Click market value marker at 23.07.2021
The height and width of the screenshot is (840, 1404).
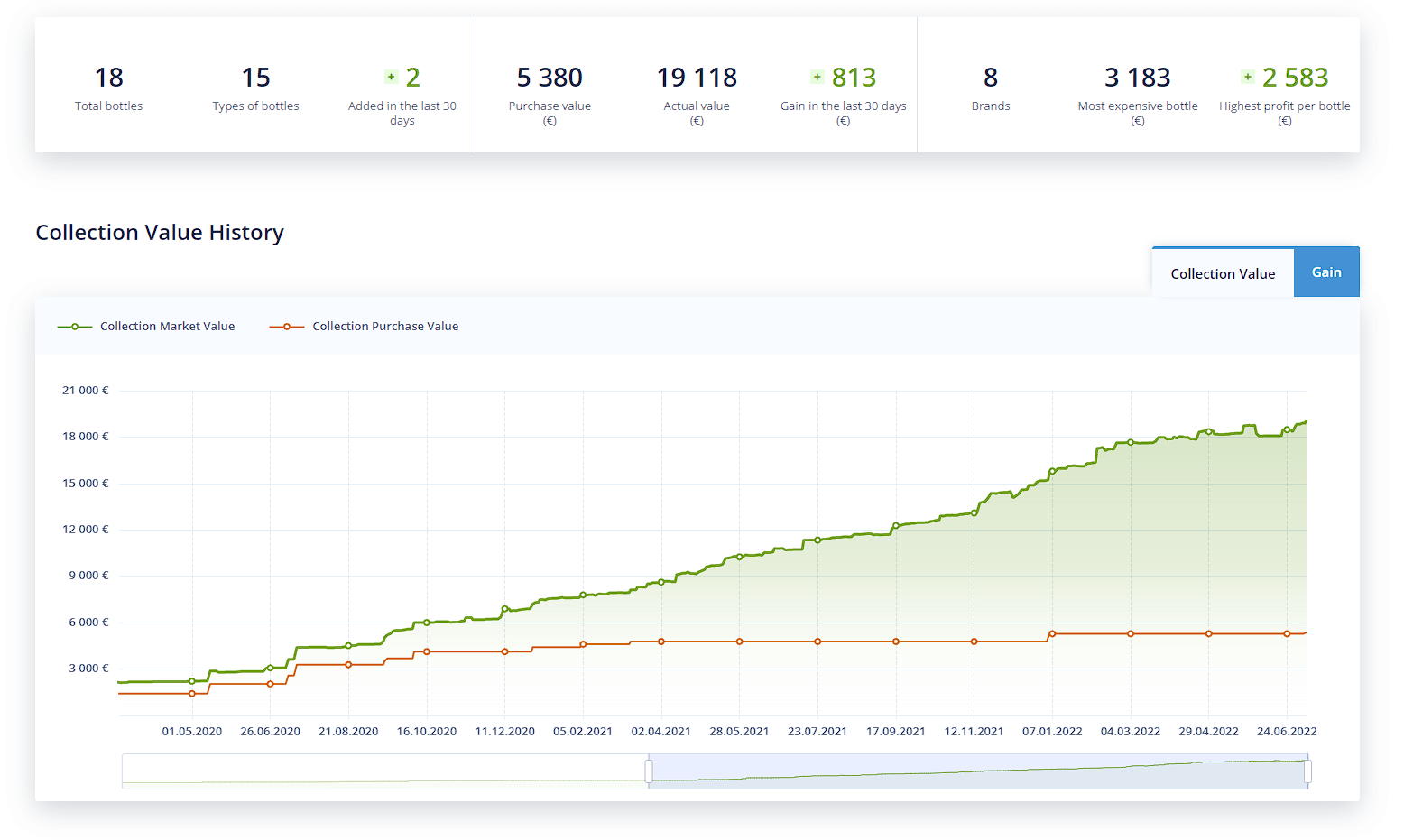tap(817, 540)
